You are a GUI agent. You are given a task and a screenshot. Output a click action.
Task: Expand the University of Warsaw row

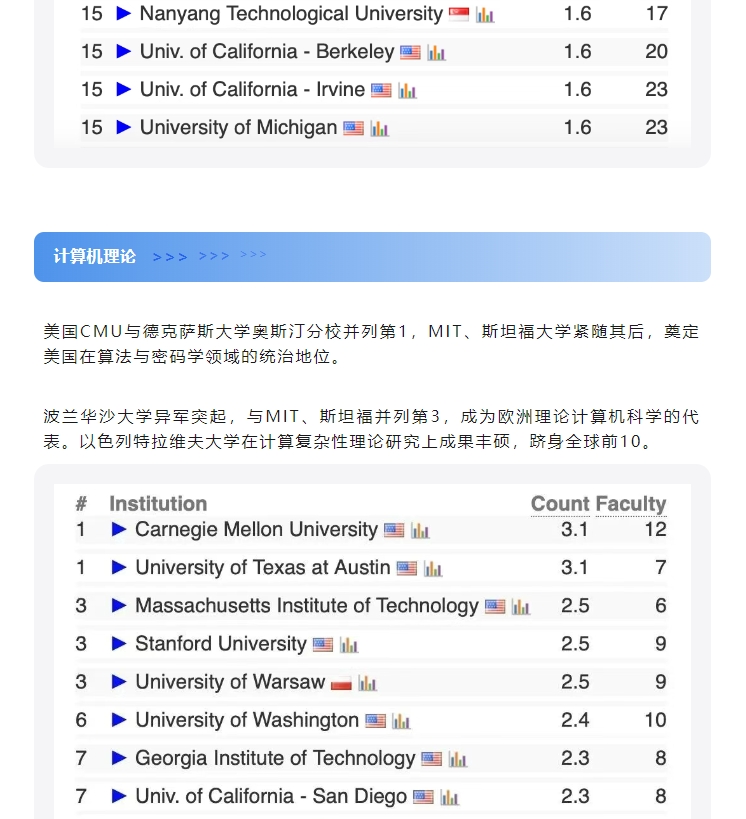point(119,682)
